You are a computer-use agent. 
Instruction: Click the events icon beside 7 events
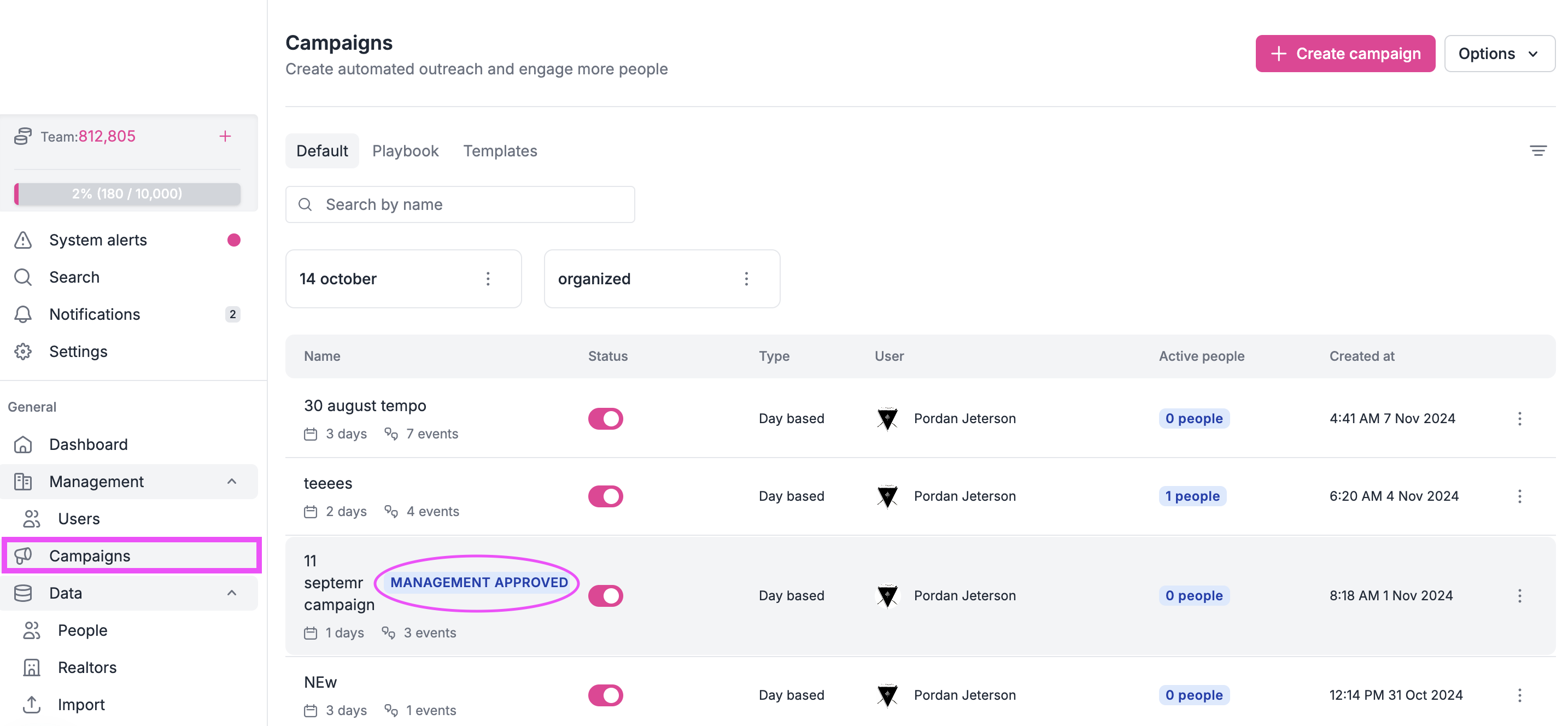pos(391,434)
